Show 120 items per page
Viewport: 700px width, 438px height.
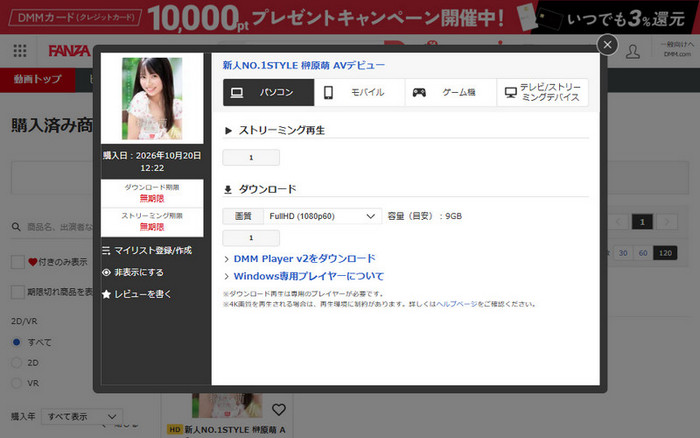(665, 253)
